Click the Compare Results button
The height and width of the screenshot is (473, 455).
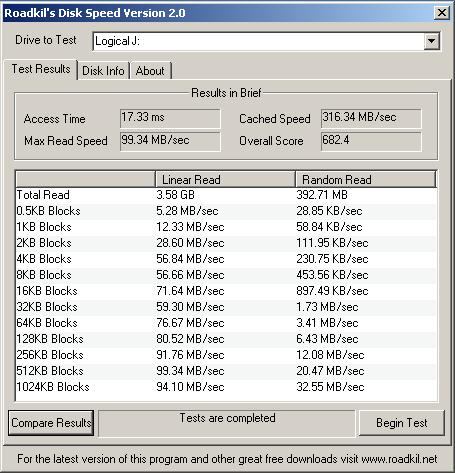(x=51, y=423)
